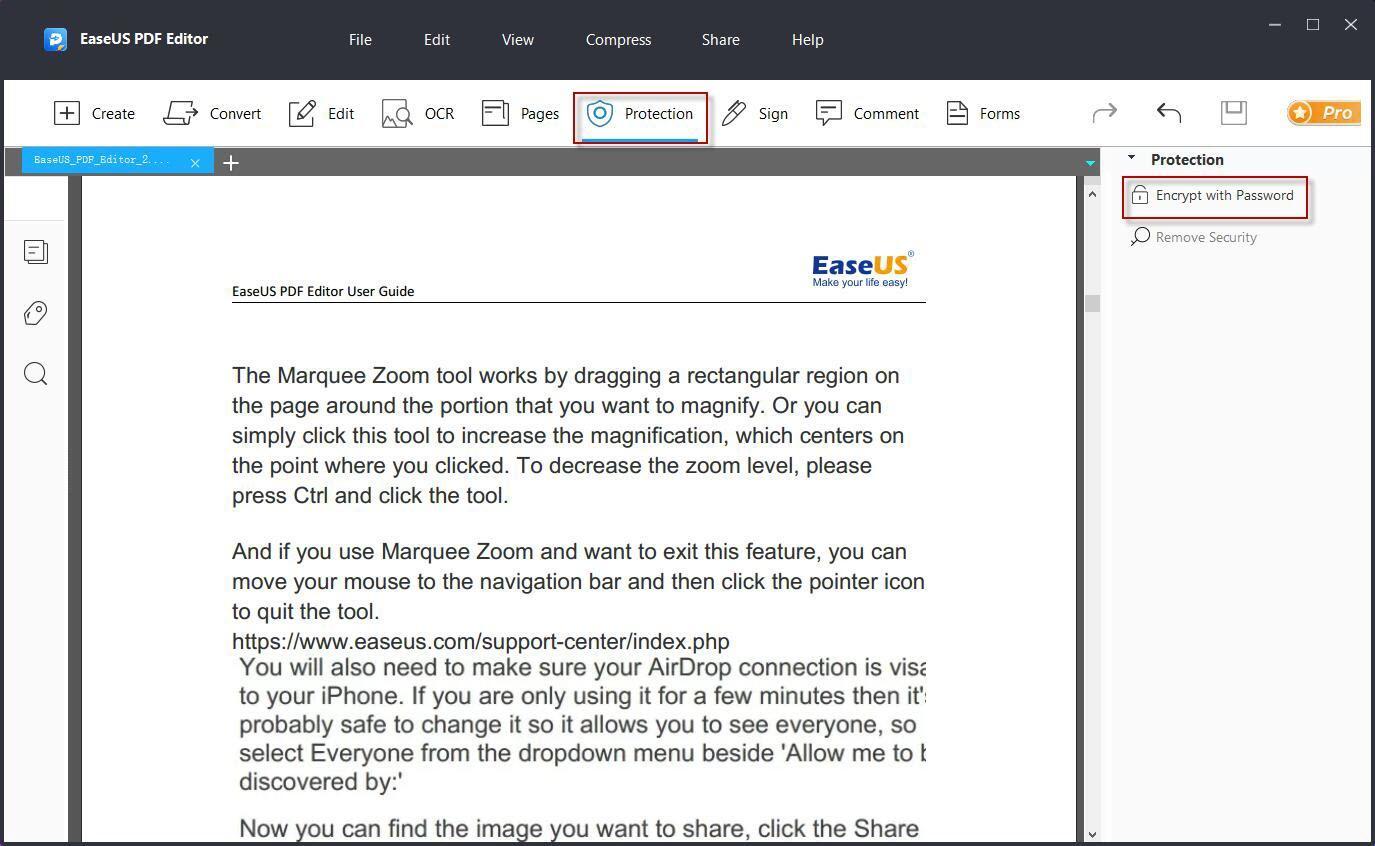Click the redo arrow icon
The height and width of the screenshot is (846, 1375).
[x=1104, y=112]
